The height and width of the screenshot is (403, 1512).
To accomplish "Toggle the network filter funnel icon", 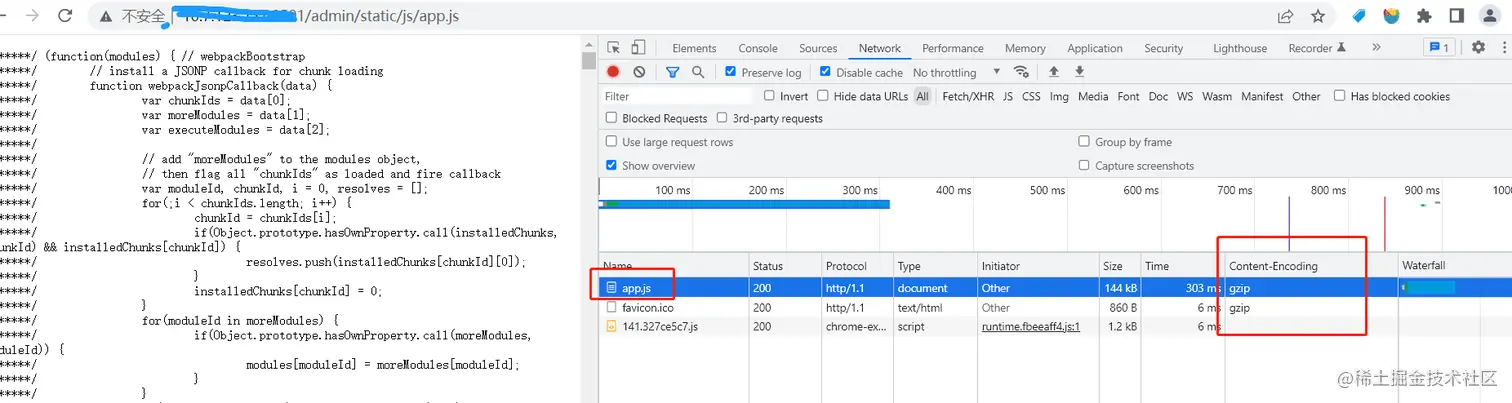I will [x=673, y=72].
